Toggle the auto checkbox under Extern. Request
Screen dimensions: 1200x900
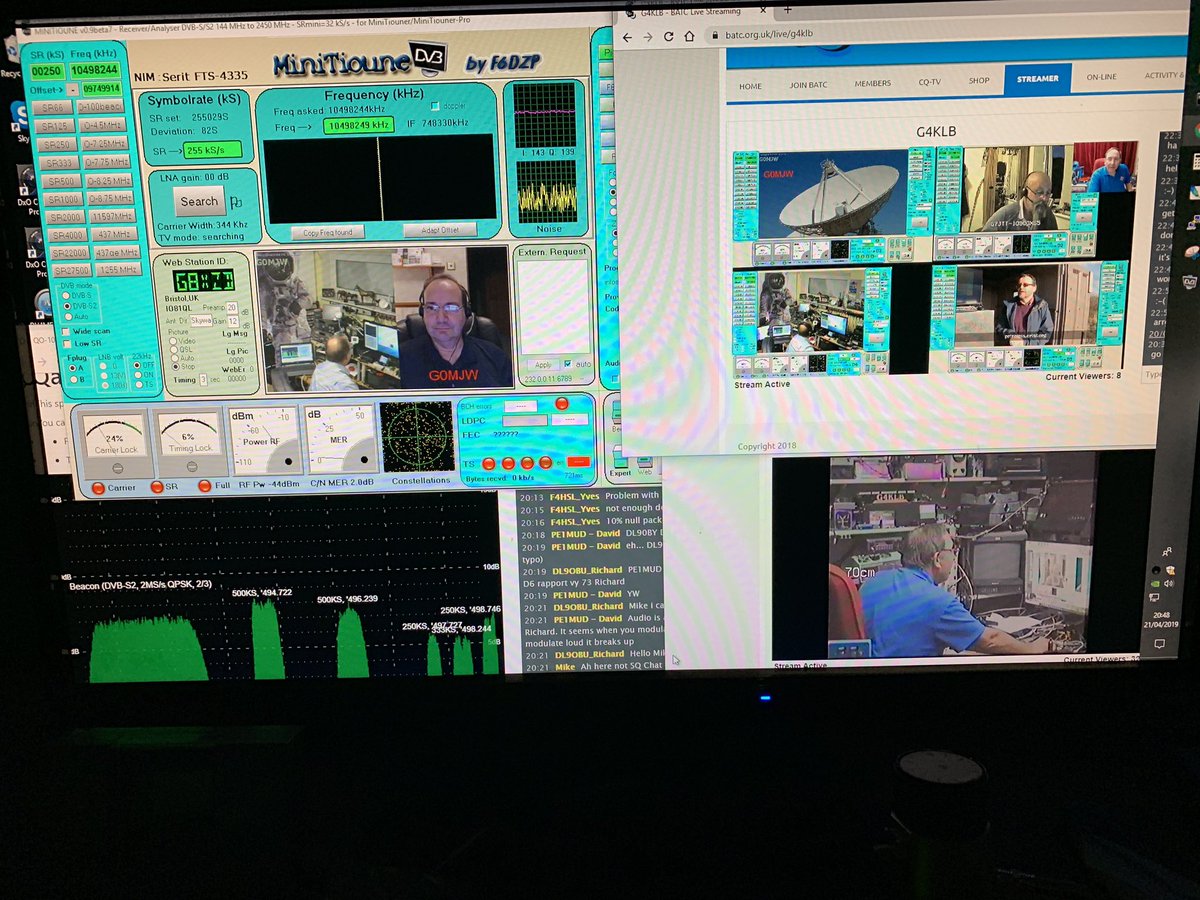[x=568, y=364]
